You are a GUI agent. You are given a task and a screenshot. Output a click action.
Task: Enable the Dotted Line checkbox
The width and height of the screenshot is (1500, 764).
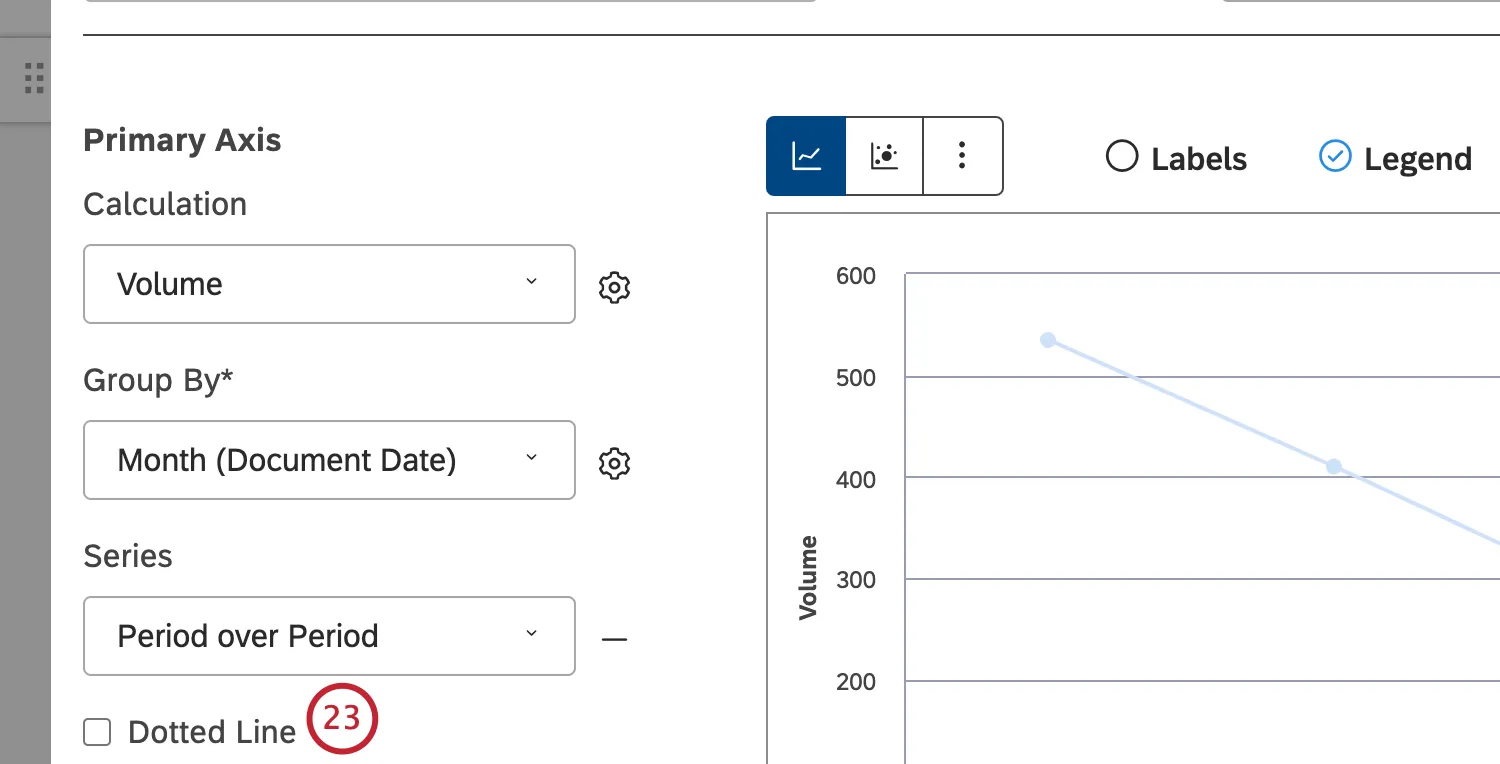(97, 733)
